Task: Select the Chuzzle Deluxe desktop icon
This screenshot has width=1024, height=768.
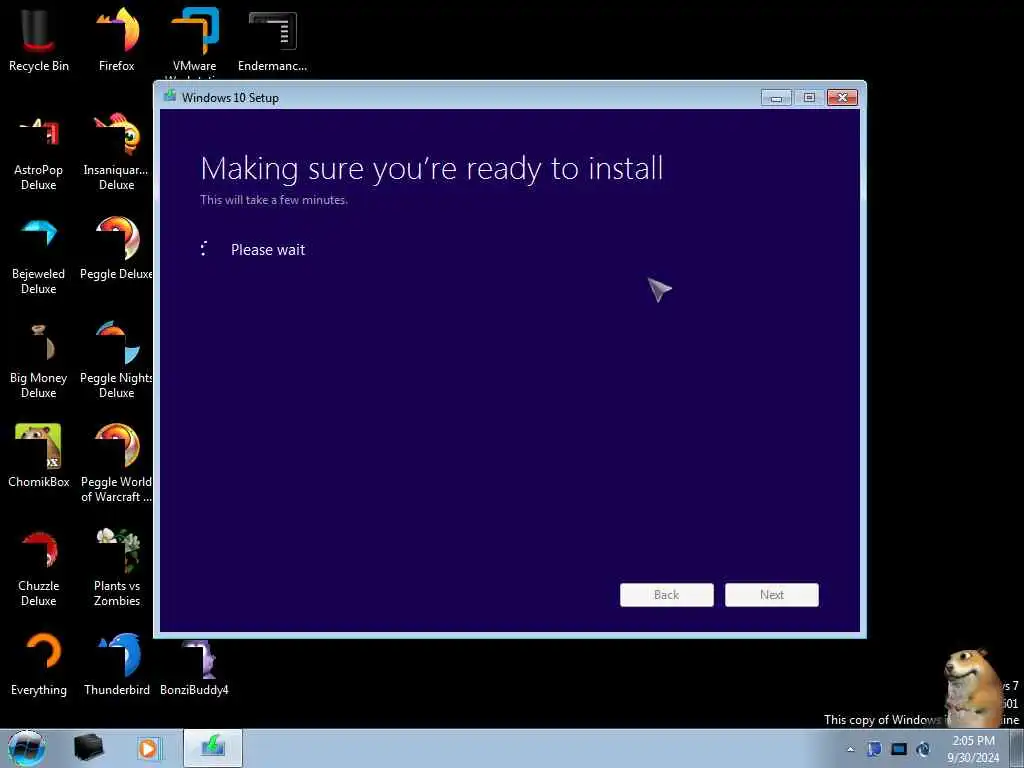Action: pos(39,568)
